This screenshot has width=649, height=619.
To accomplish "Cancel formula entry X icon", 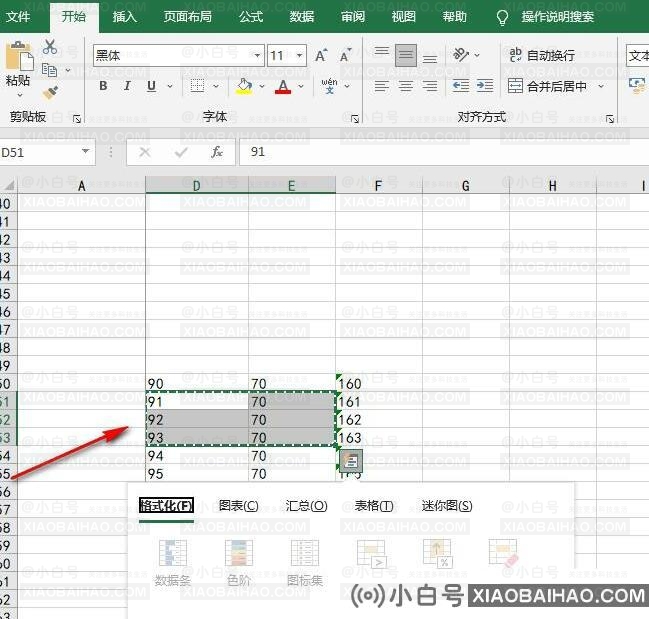I will 144,153.
